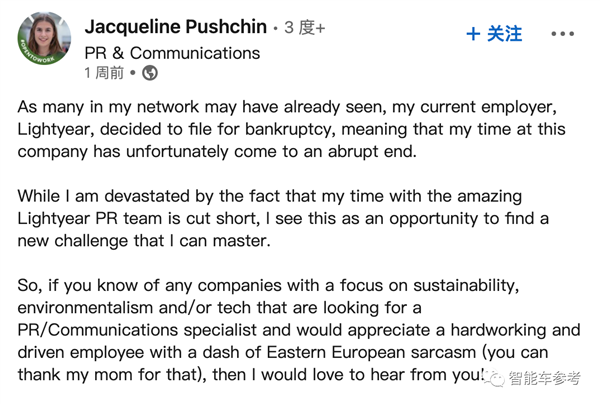The height and width of the screenshot is (404, 600).
Task: Click the word Lightyear before 'decided to file'
Action: click(55, 129)
